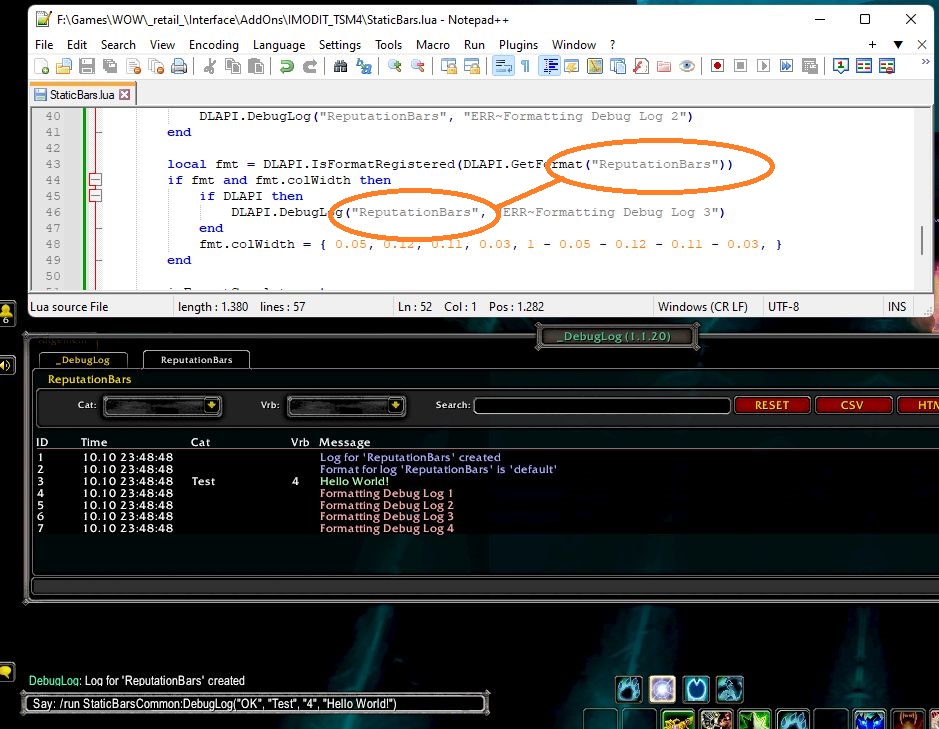Click the Playback macro icon
This screenshot has height=729, width=939.
click(x=764, y=66)
